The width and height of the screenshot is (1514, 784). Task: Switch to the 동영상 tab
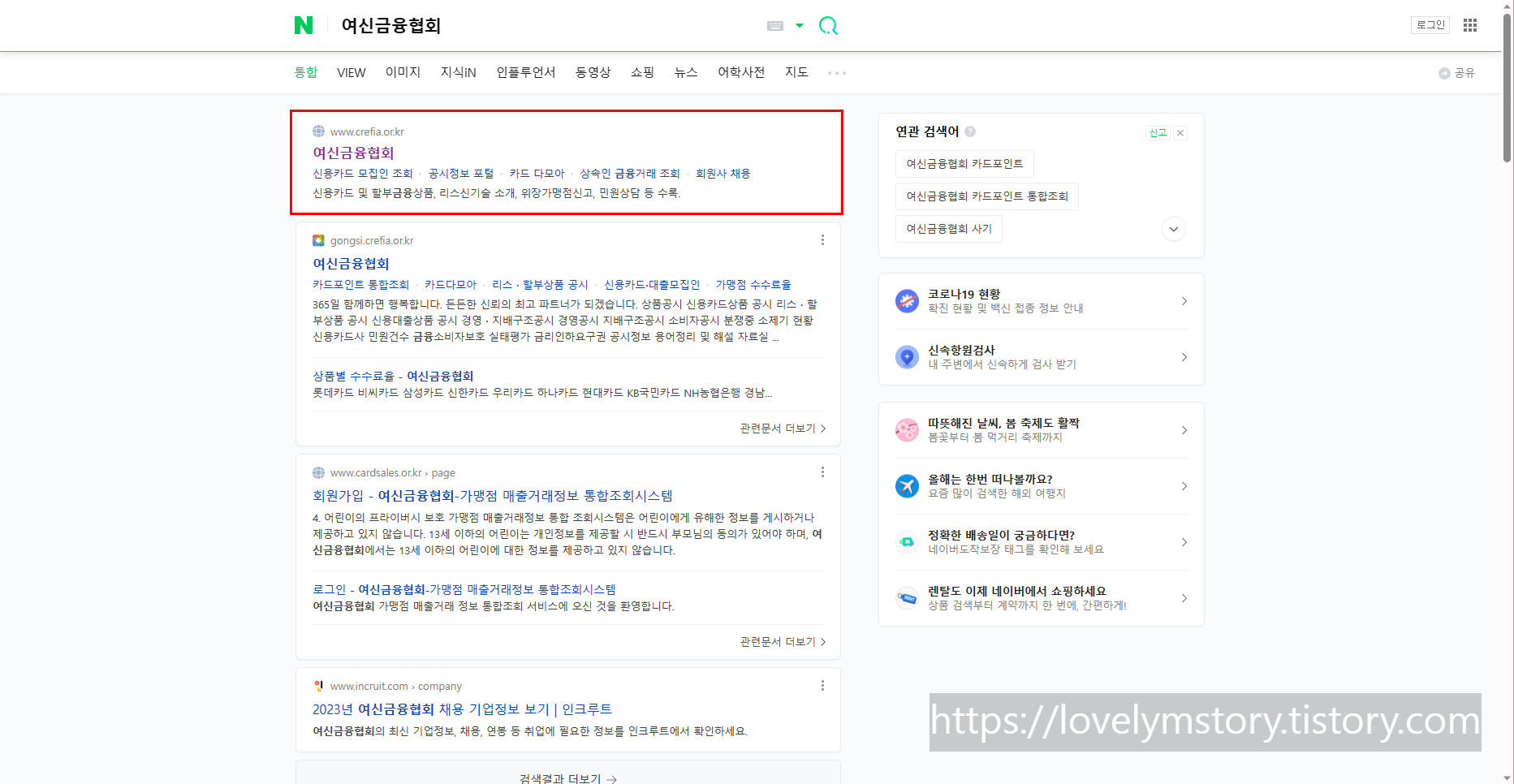[593, 72]
